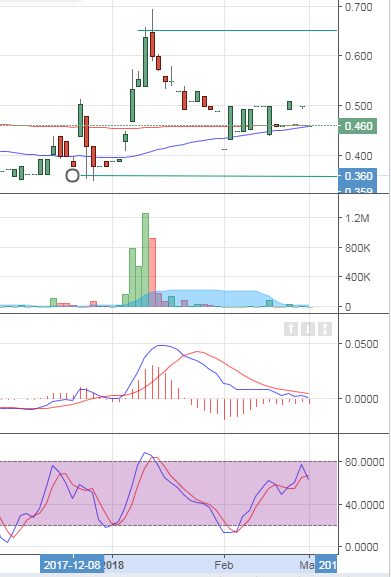Maximize MACD pane with double-arrow icon

pyautogui.click(x=325, y=329)
